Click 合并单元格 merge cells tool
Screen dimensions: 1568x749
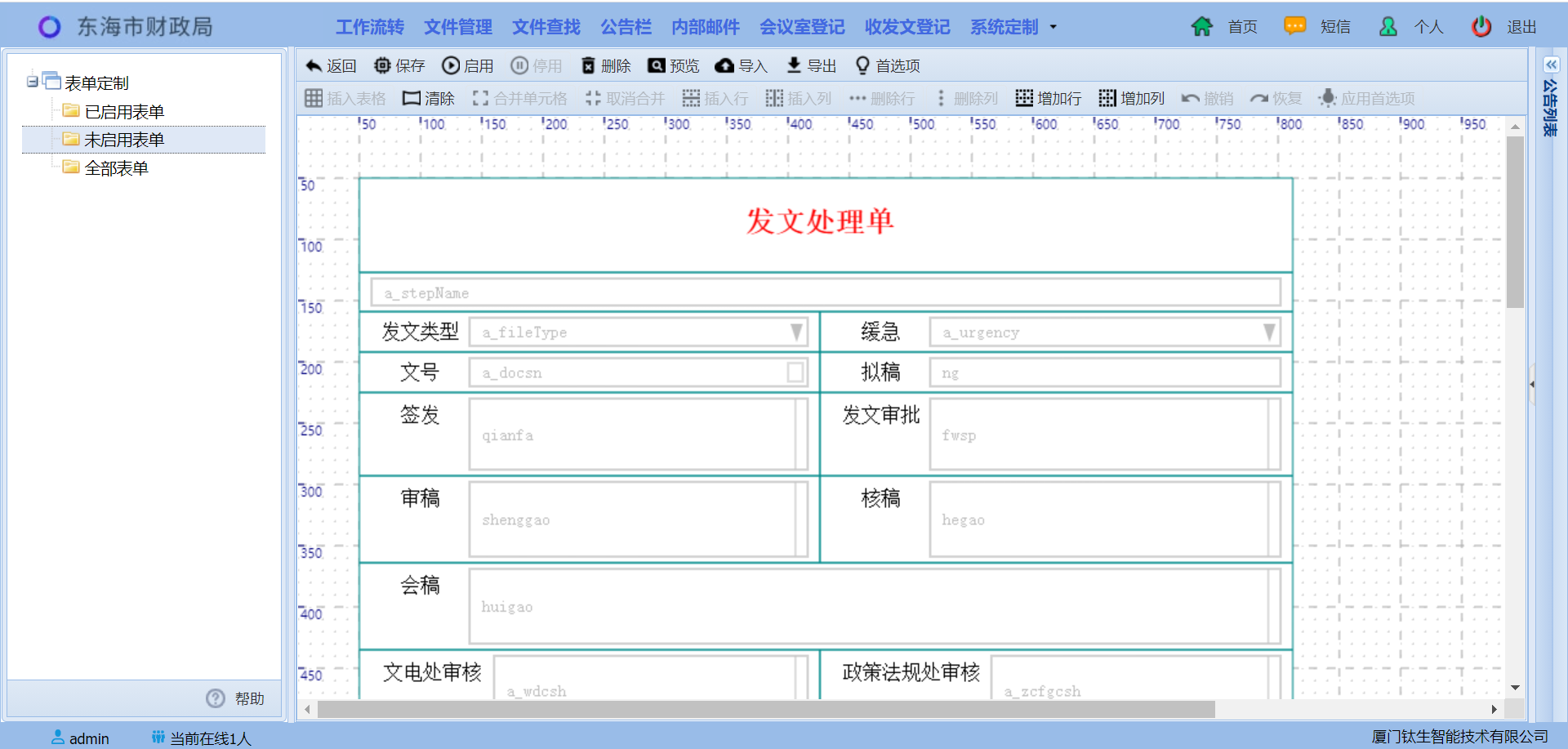(519, 99)
